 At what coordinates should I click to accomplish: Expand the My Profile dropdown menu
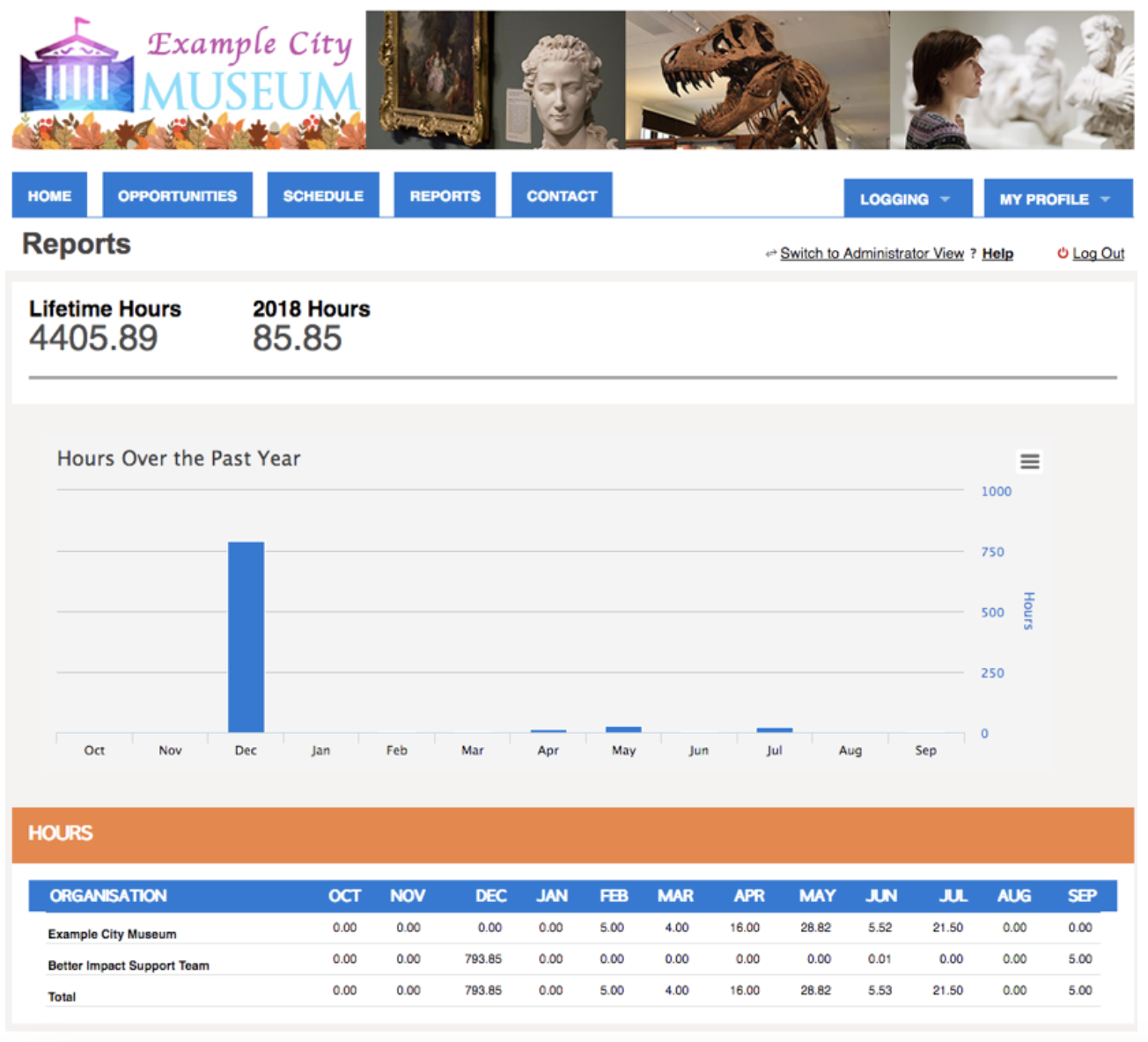[x=1056, y=199]
